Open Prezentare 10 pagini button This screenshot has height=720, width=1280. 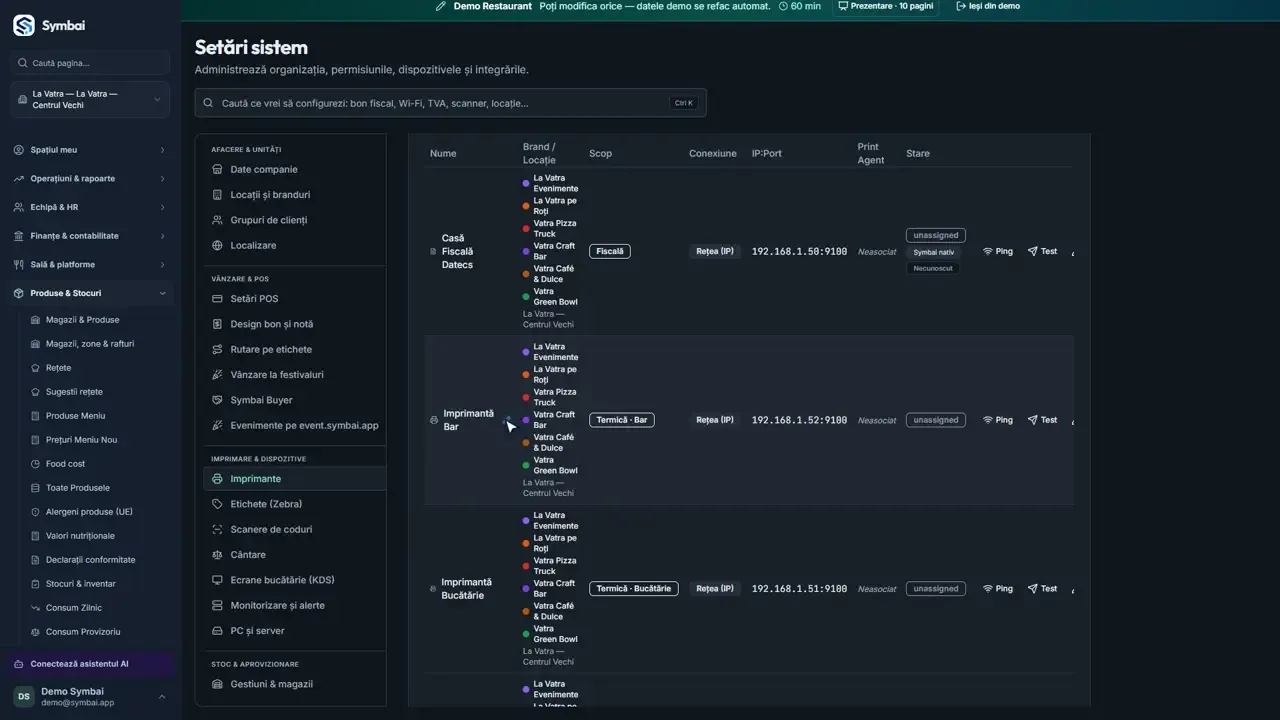[x=886, y=6]
